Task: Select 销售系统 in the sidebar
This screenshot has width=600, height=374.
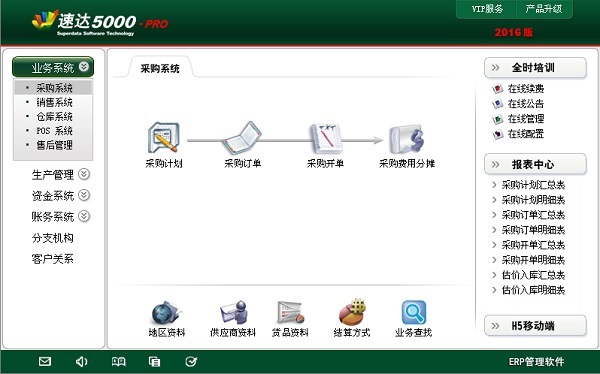Action: coord(54,102)
